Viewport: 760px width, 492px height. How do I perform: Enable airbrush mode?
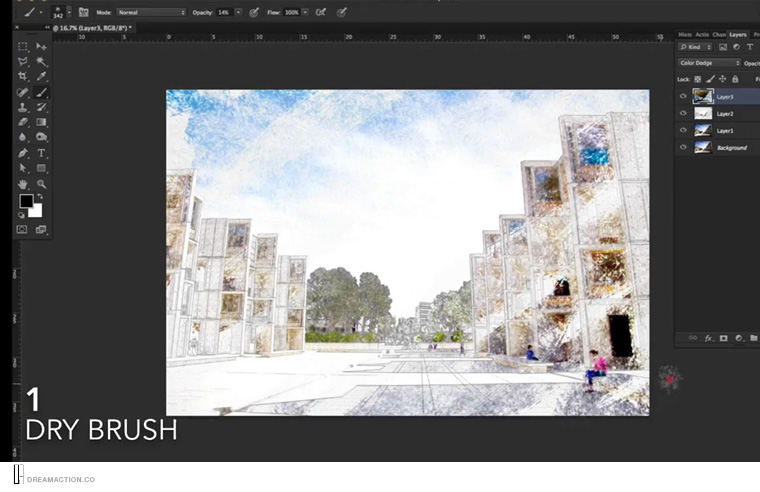[320, 13]
